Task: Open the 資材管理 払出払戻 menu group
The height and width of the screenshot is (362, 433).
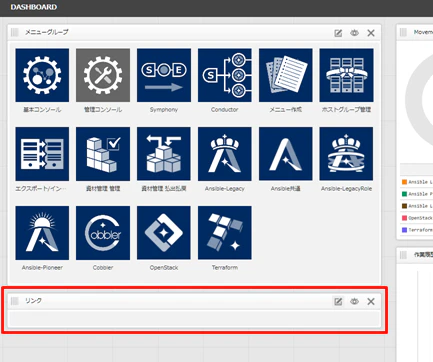Action: tap(164, 154)
